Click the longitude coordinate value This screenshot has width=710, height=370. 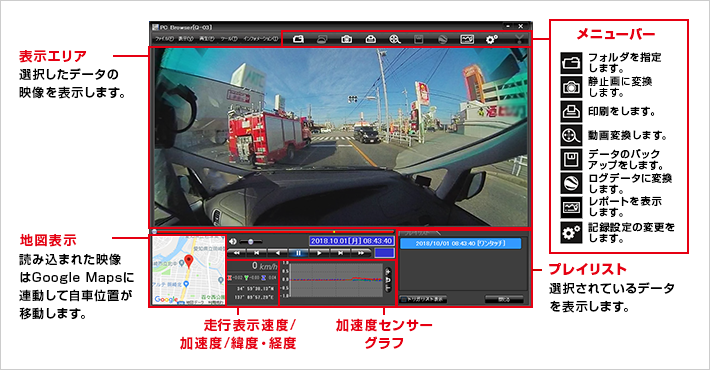click(x=255, y=298)
